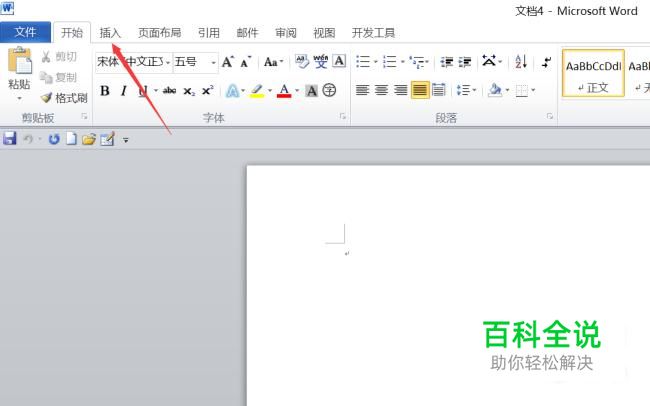Switch to the 视图 tab
The width and height of the screenshot is (650, 406).
324,33
